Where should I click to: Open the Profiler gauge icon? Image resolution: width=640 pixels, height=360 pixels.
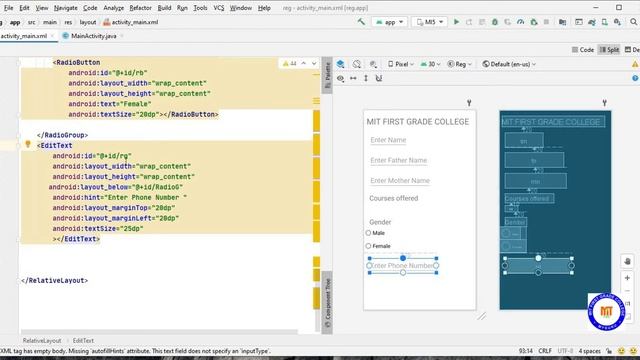pyautogui.click(x=520, y=22)
